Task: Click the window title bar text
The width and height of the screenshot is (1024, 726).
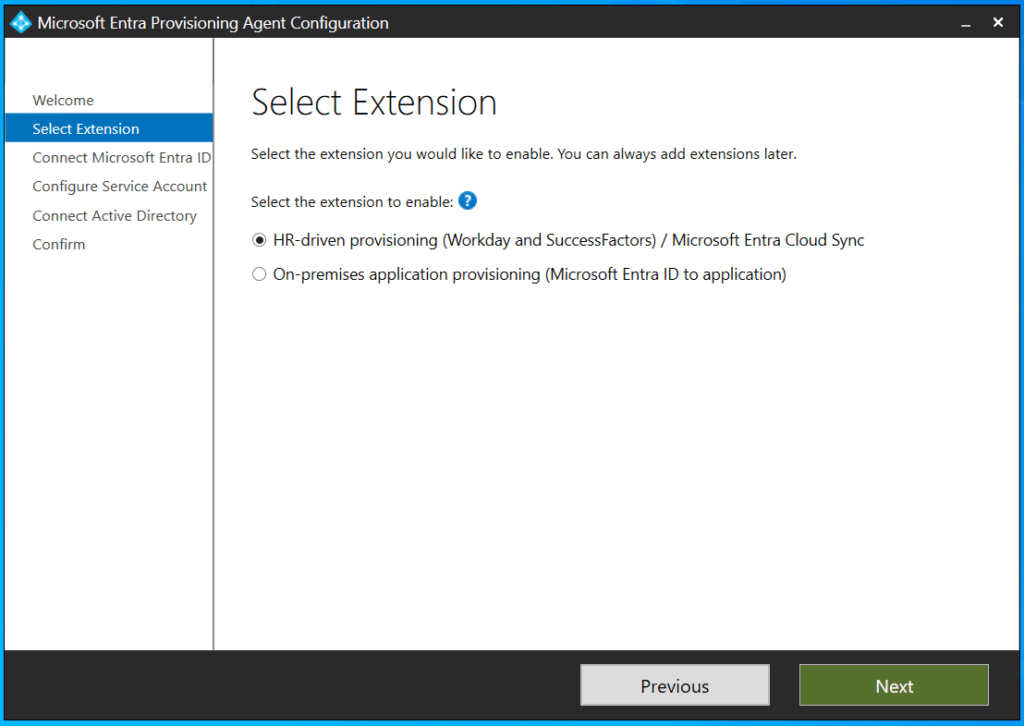Action: point(213,22)
